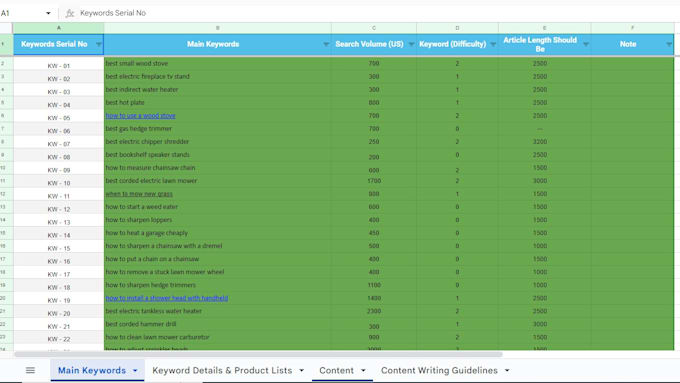Viewport: 680px width, 383px height.
Task: Open Content Writing Guidelines tab arrow
Action: click(507, 370)
